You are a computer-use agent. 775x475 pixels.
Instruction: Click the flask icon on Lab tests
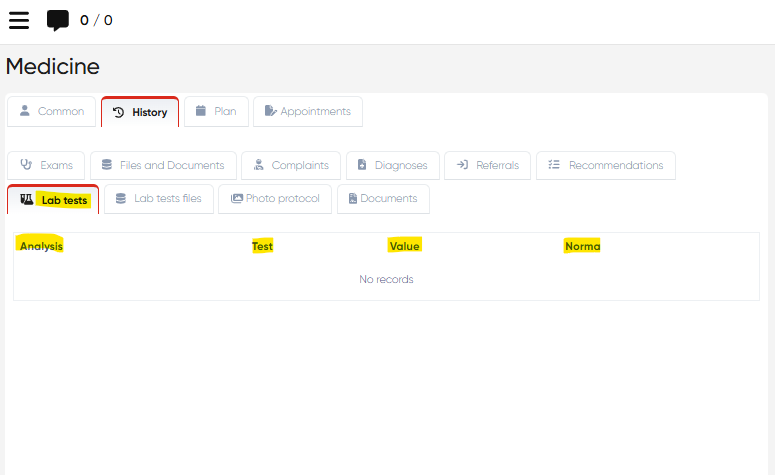click(x=27, y=199)
